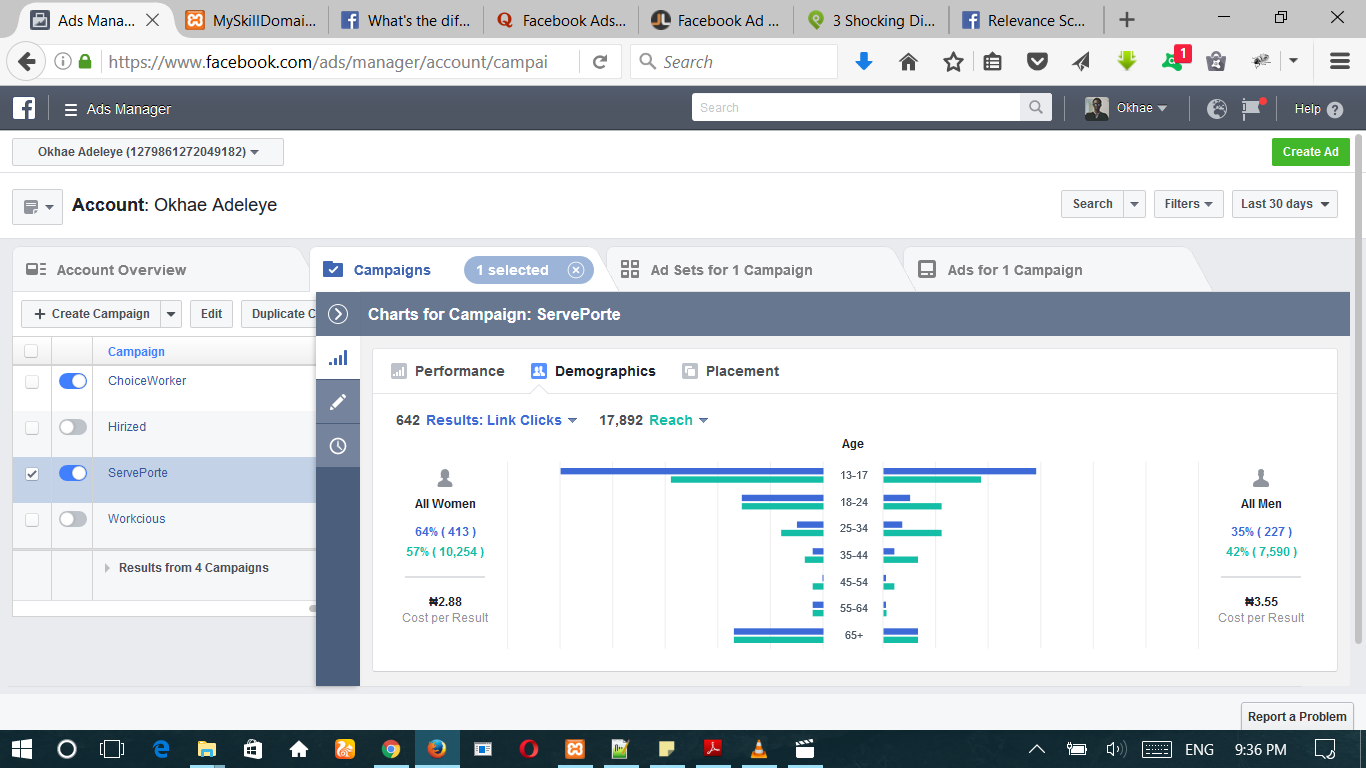Click the Facebook logo icon
Image resolution: width=1366 pixels, height=768 pixels.
click(x=24, y=109)
